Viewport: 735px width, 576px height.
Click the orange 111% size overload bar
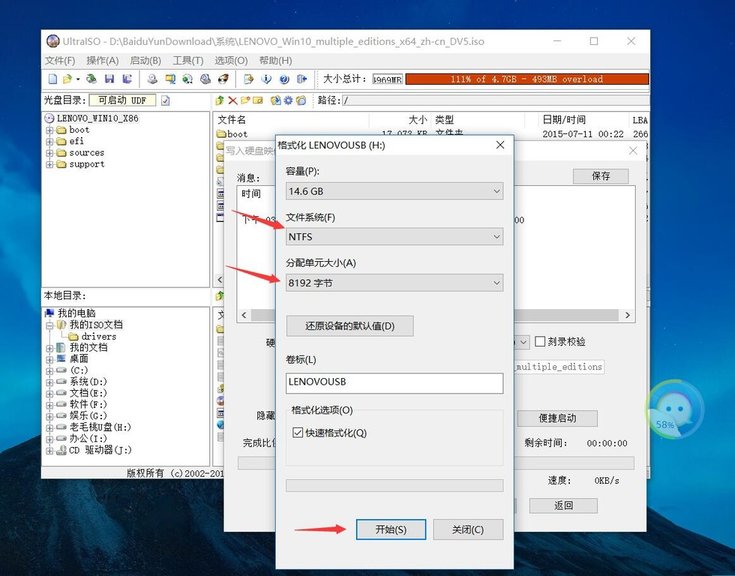pyautogui.click(x=527, y=79)
